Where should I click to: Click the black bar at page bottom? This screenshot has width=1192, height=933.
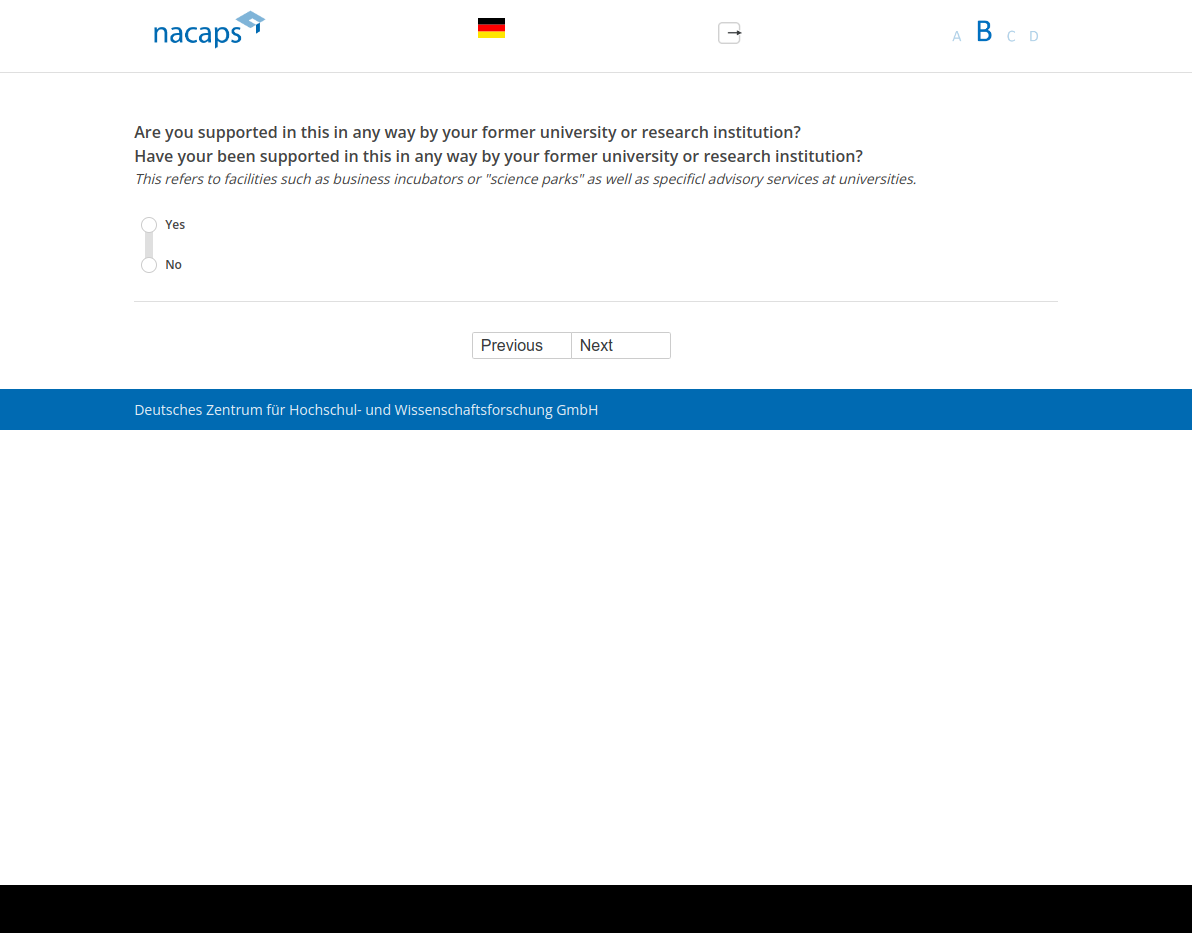pos(596,908)
